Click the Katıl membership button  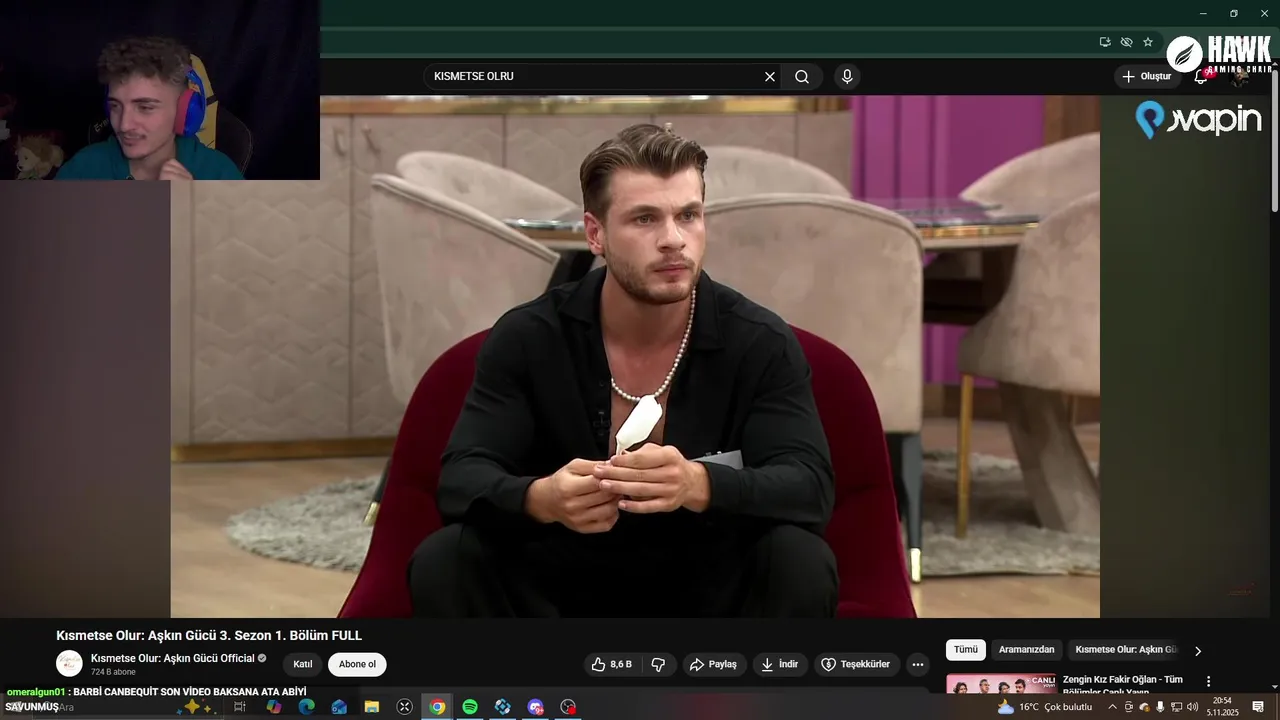(x=303, y=664)
